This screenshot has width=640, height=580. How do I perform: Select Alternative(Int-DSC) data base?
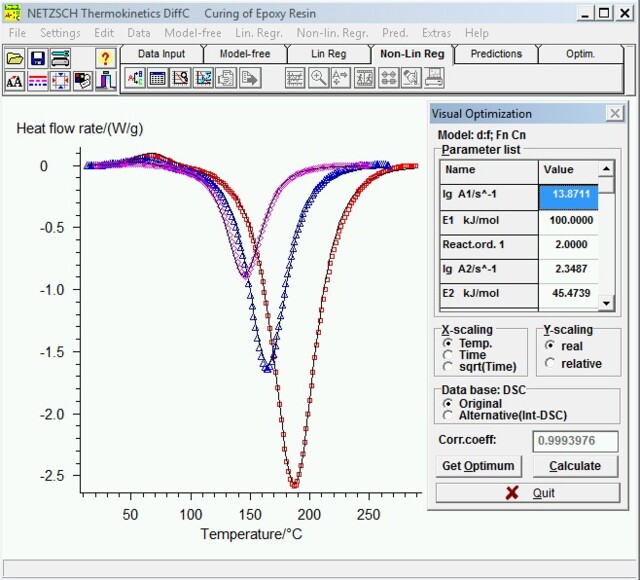[x=447, y=415]
